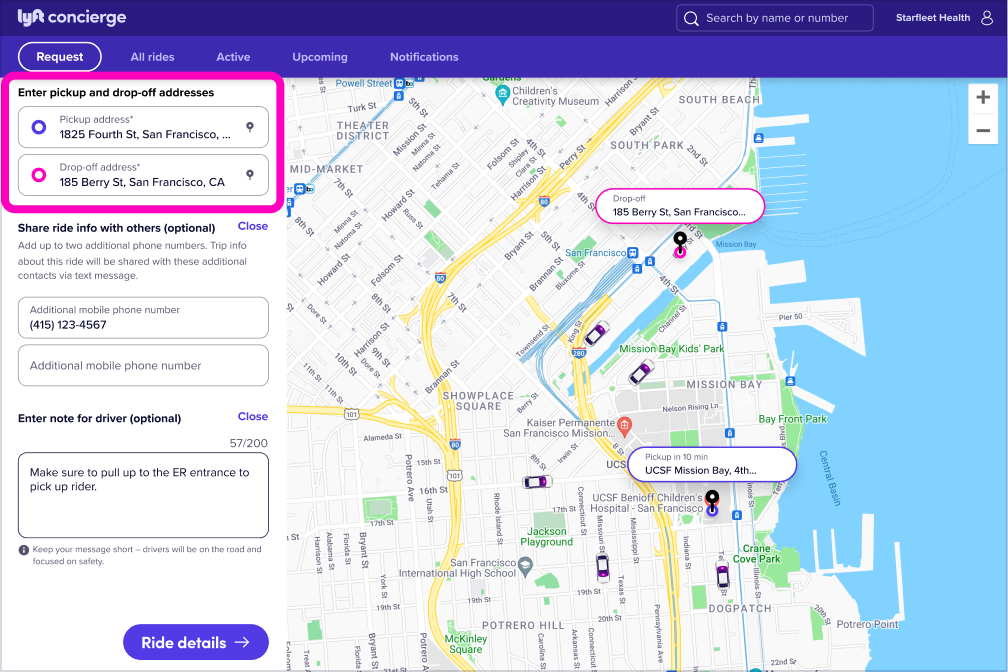The image size is (1008, 672).
Task: Click the driver note text area
Action: pyautogui.click(x=143, y=495)
